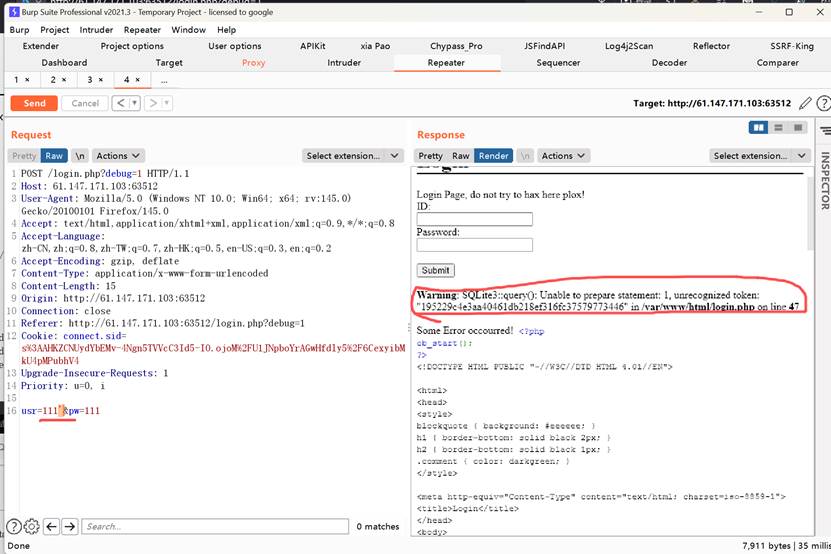Viewport: 831px width, 554px height.
Task: Open the Project menu
Action: [x=55, y=30]
